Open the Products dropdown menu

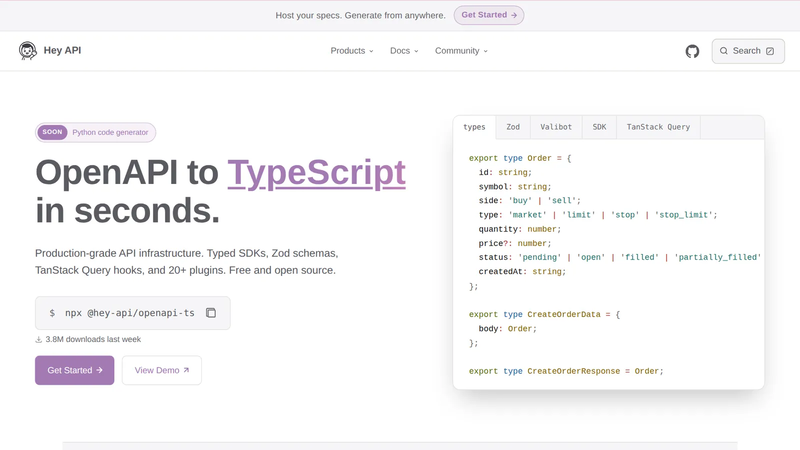tap(352, 51)
